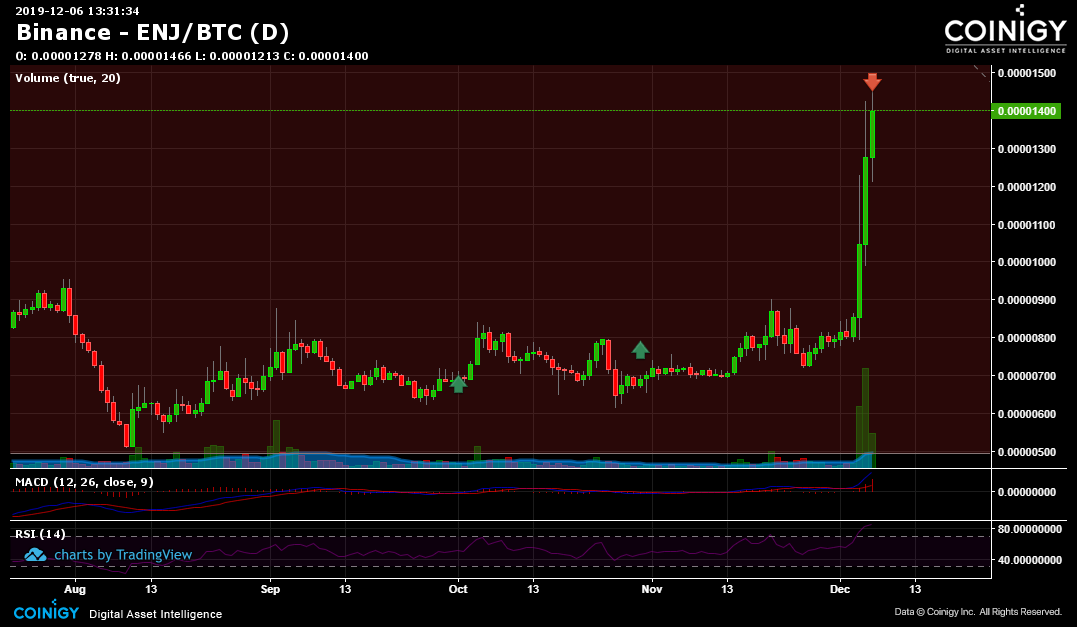1077x627 pixels.
Task: Click the TradingView cloud logo icon
Action: (x=35, y=554)
